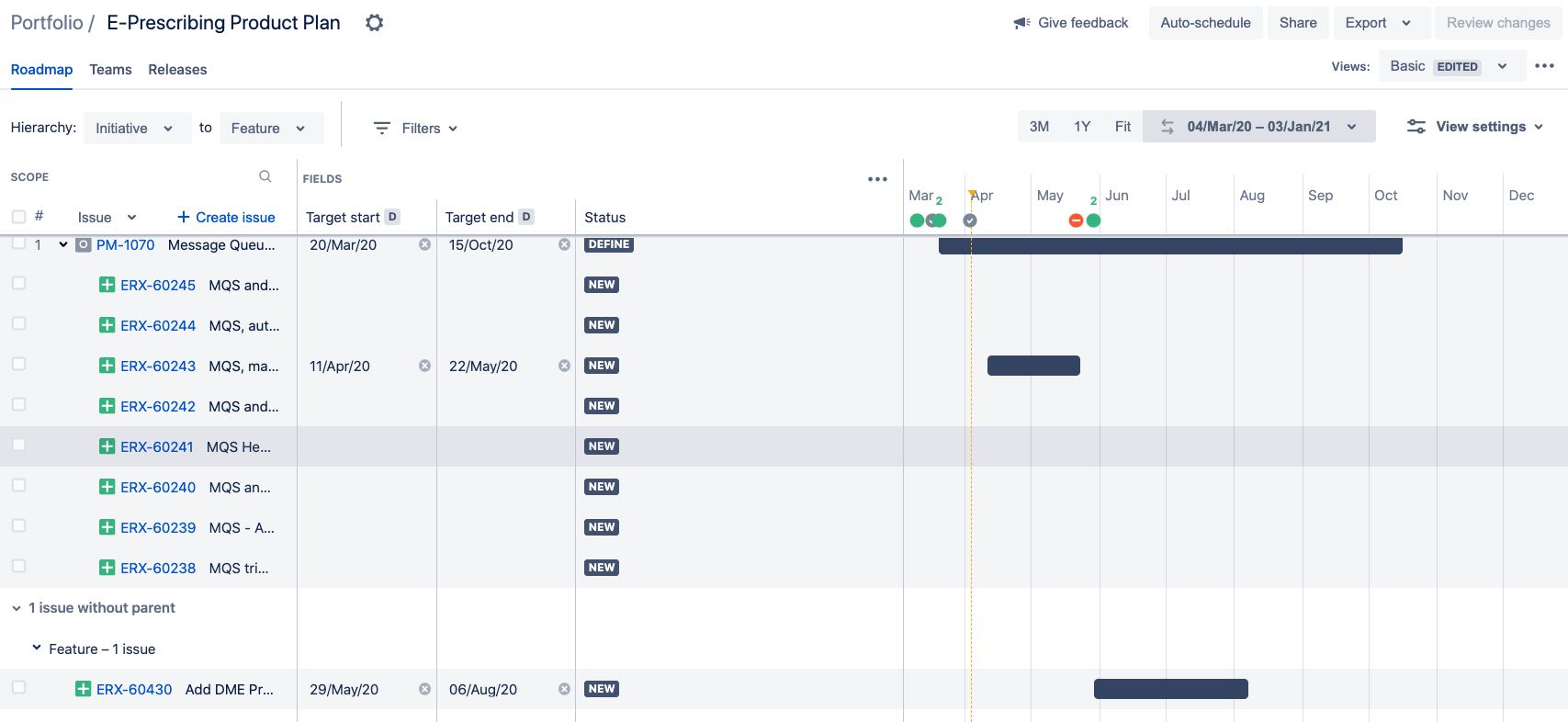This screenshot has height=722, width=1568.
Task: Select the 3M timeframe
Action: click(1039, 127)
